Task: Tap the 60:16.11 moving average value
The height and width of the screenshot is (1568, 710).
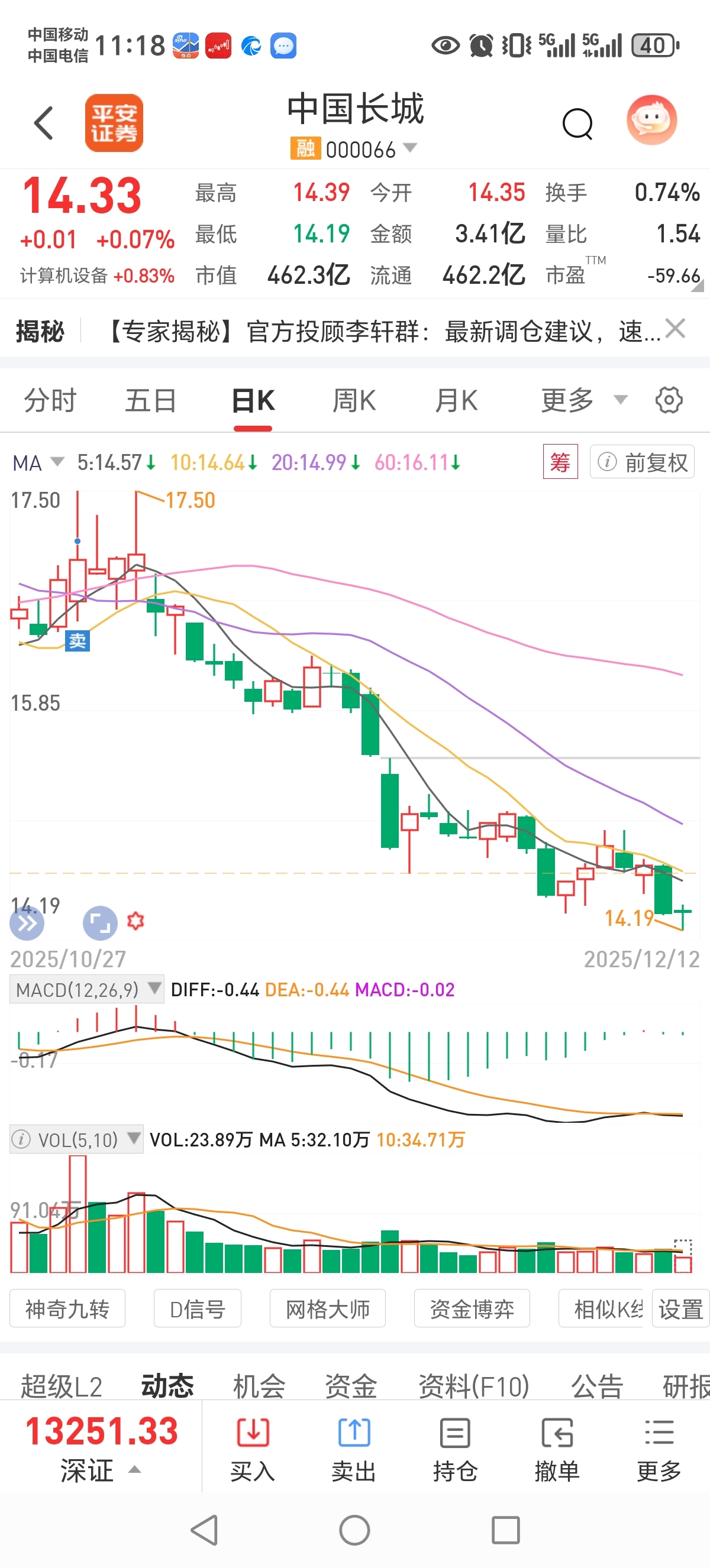Action: pos(417,462)
